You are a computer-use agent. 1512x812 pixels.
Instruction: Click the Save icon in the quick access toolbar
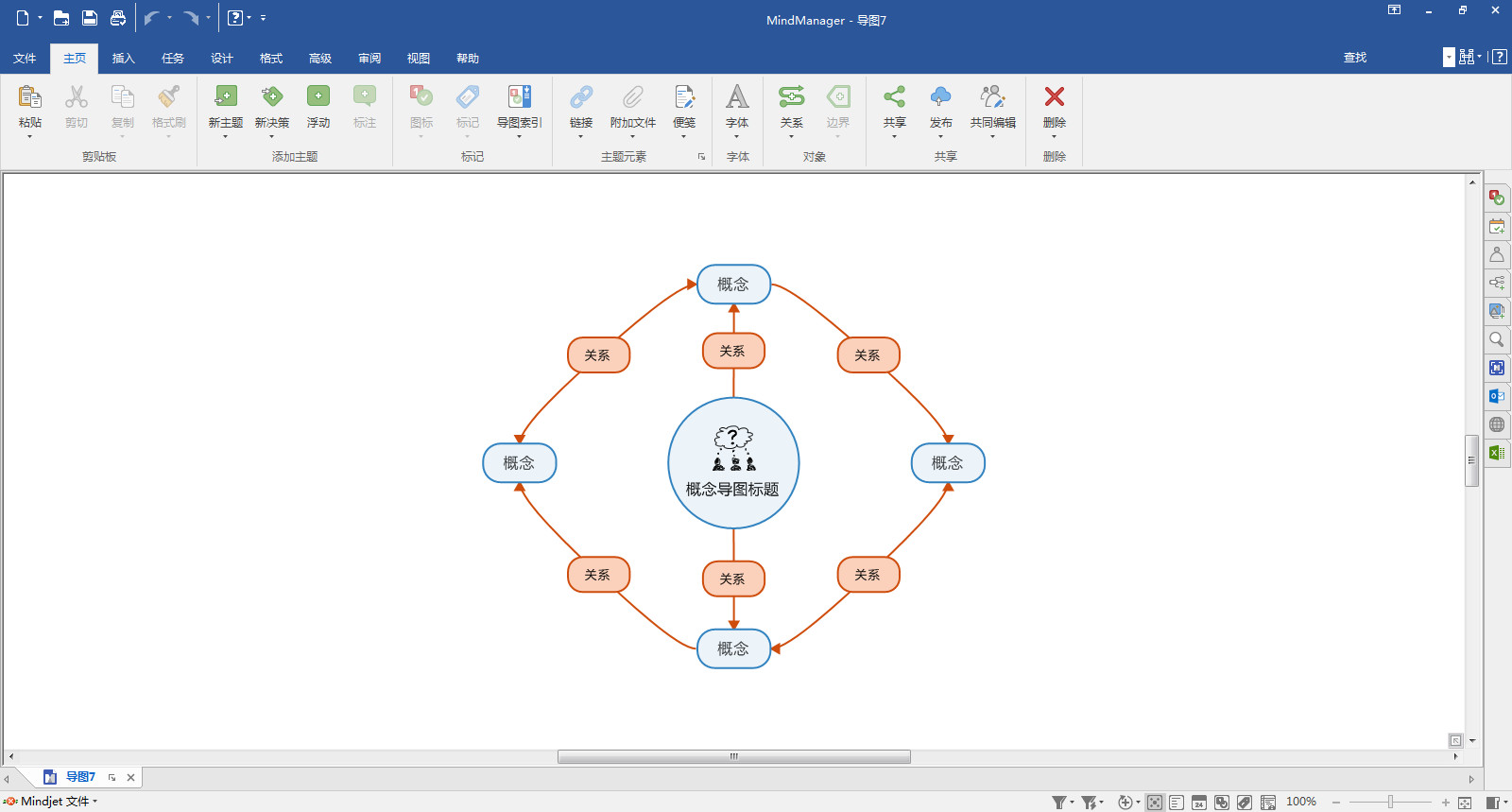pos(90,18)
